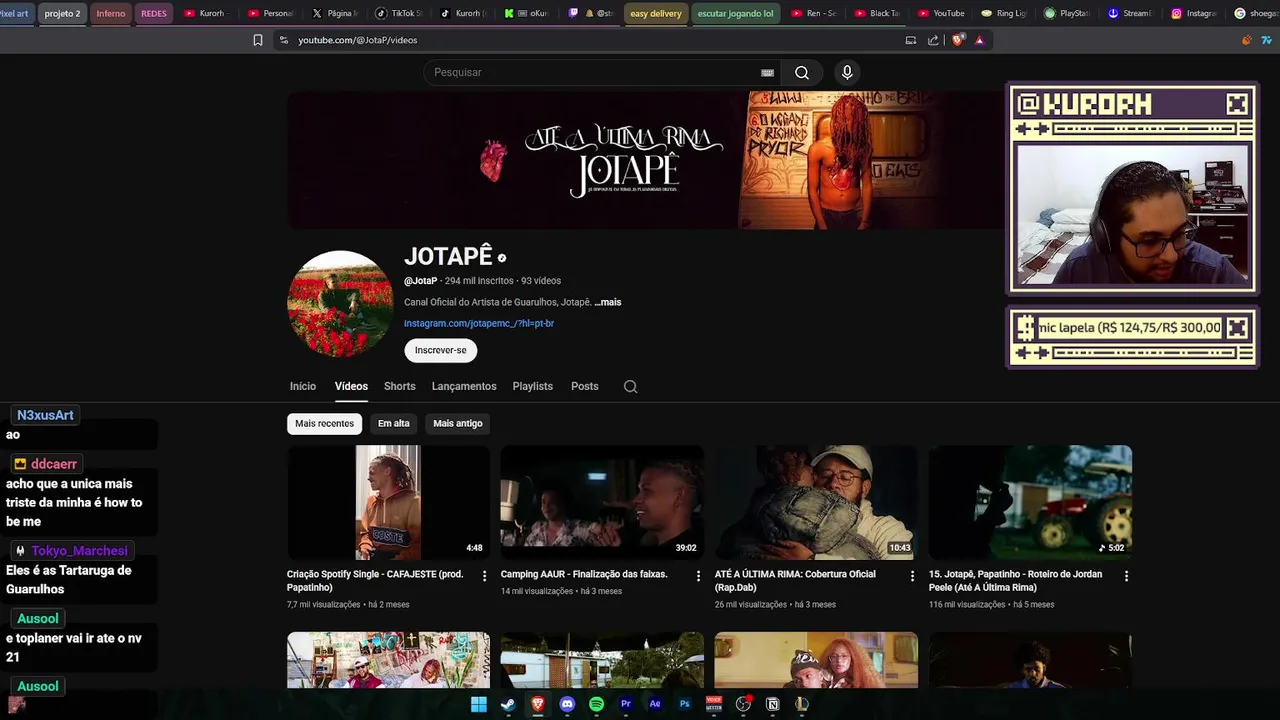Click the Brave Rewards triangle icon
This screenshot has width=1280, height=720.
(x=979, y=40)
